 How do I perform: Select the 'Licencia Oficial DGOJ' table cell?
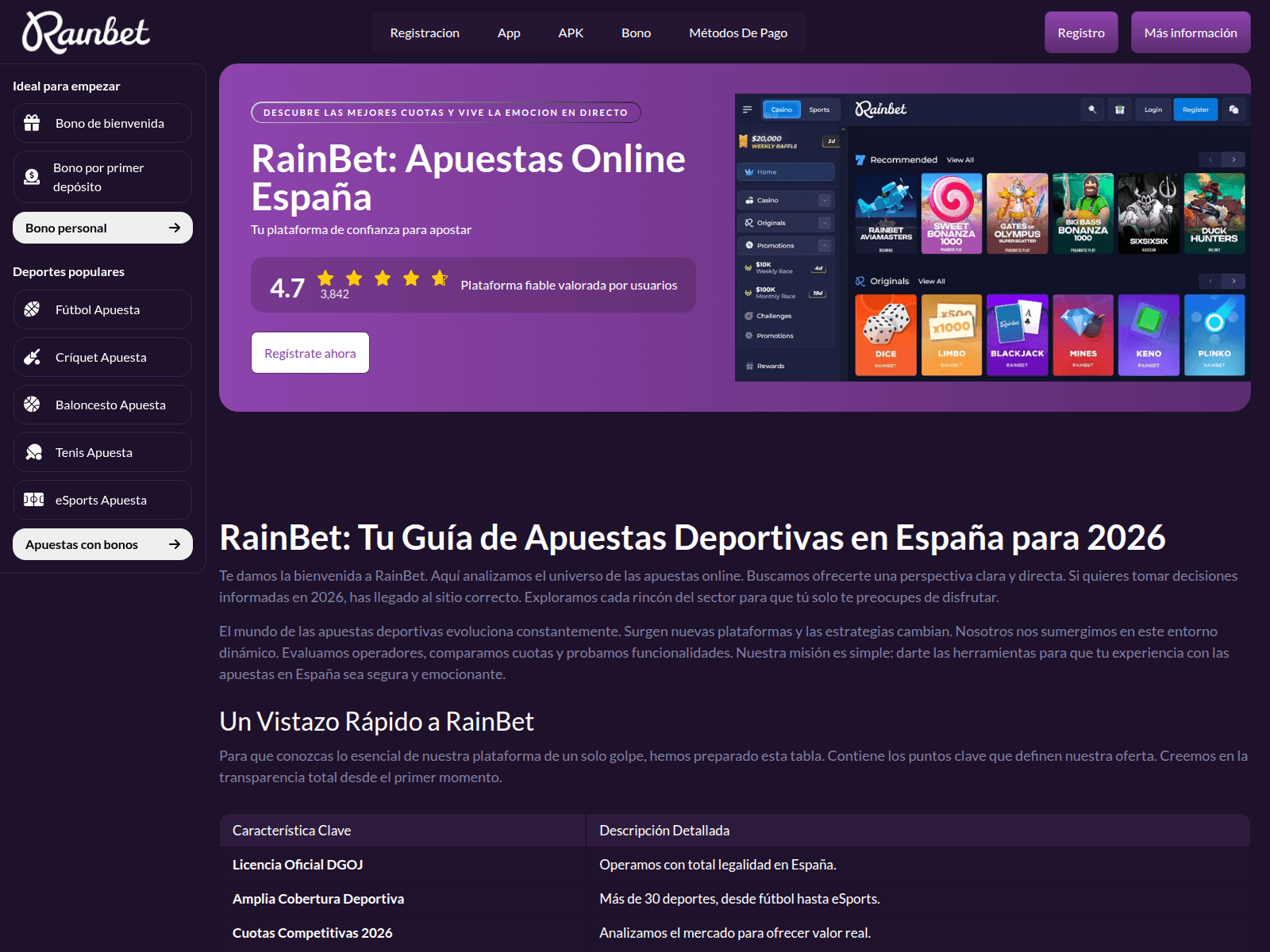point(298,865)
